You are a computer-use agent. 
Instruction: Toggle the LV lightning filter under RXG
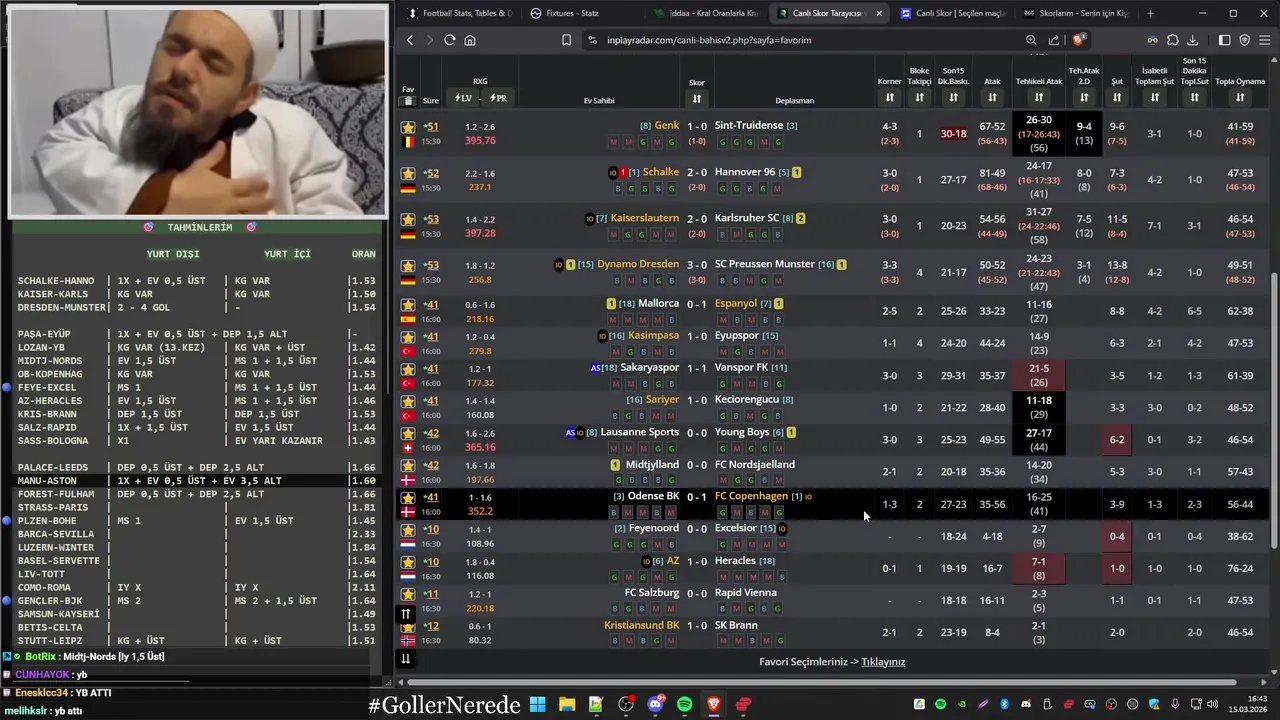(462, 98)
